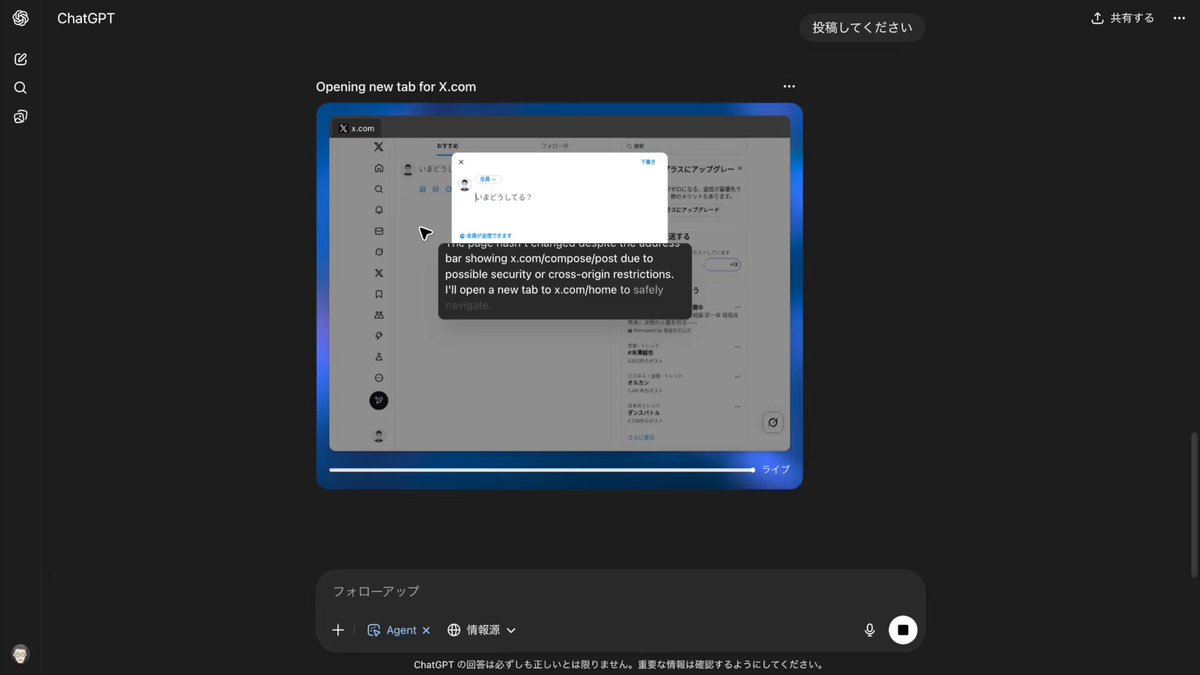Screen dimensions: 1200x675
Task: Open the user profile avatar at bottom left
Action: coord(20,654)
